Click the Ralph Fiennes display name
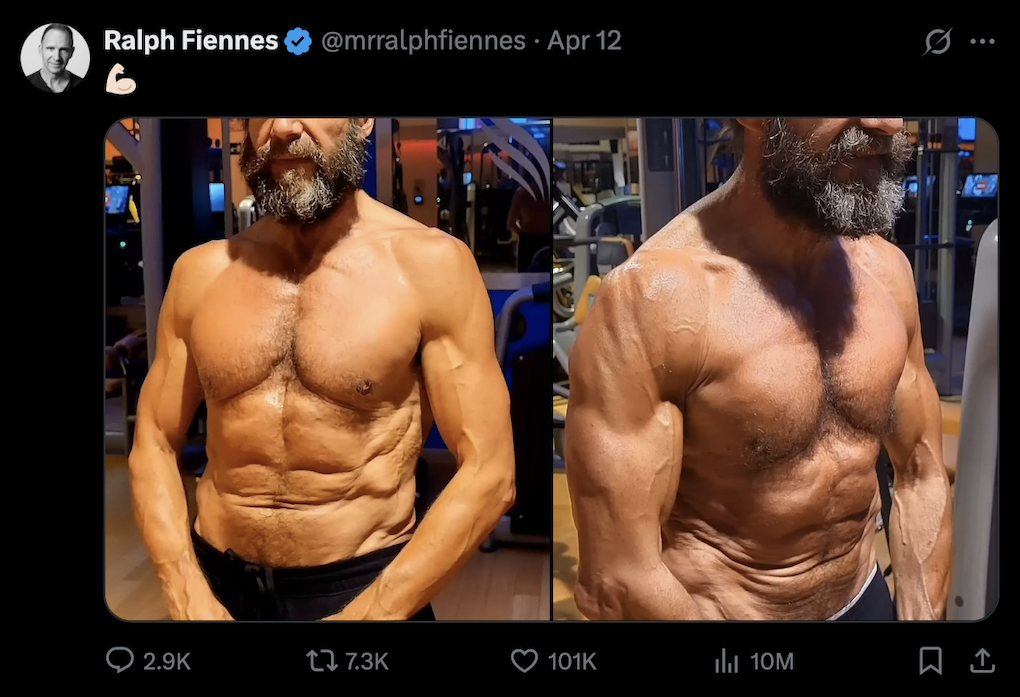The width and height of the screenshot is (1020, 697). pyautogui.click(x=191, y=41)
